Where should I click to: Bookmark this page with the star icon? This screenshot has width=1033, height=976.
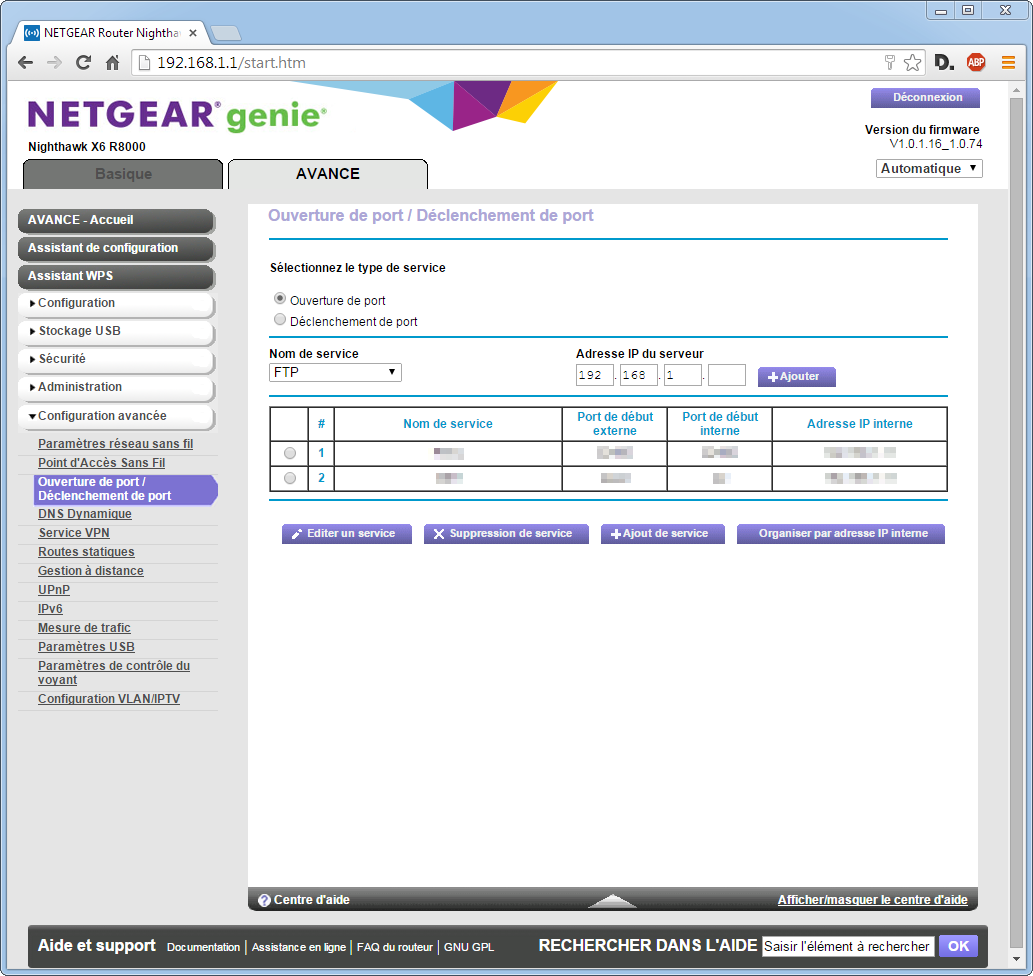pyautogui.click(x=912, y=63)
